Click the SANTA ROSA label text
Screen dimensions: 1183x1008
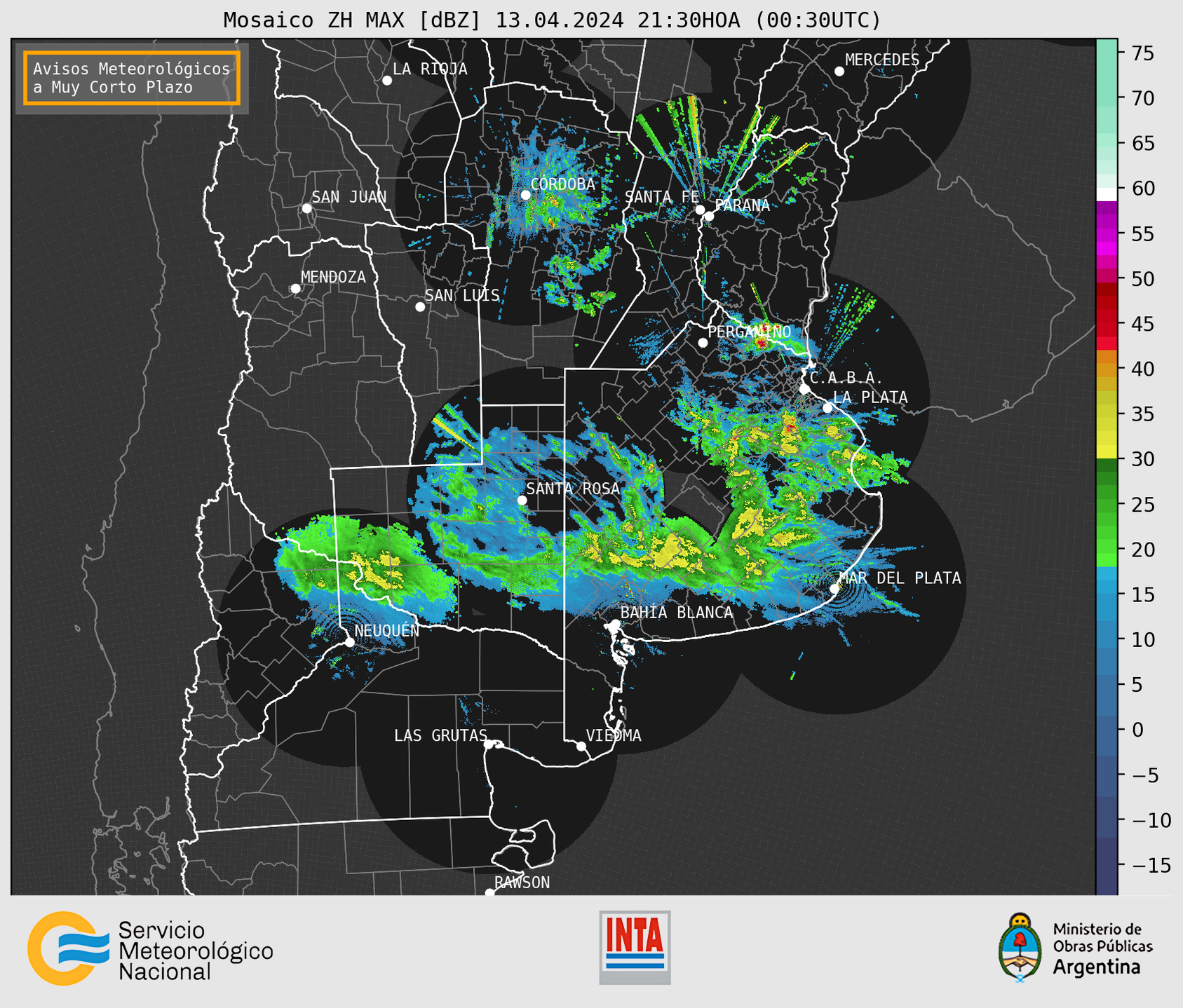pyautogui.click(x=573, y=489)
